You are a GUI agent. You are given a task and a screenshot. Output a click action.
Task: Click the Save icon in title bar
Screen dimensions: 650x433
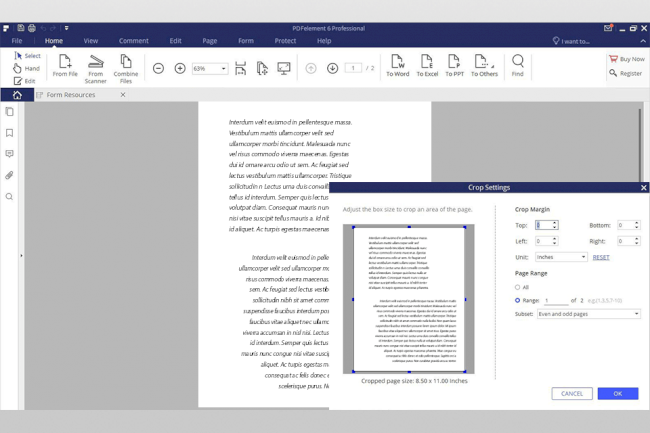click(x=20, y=28)
